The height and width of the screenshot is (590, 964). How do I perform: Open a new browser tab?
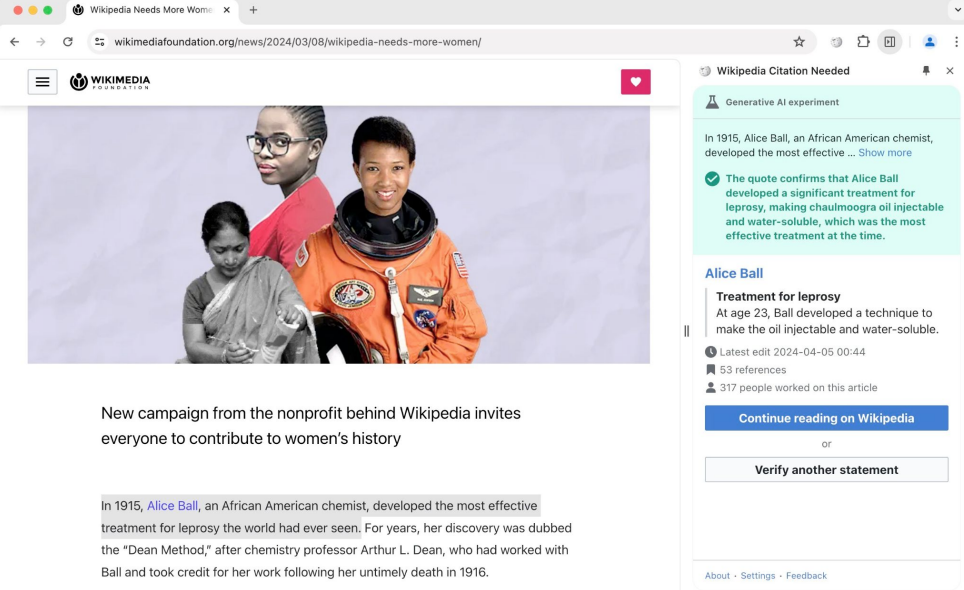253,10
